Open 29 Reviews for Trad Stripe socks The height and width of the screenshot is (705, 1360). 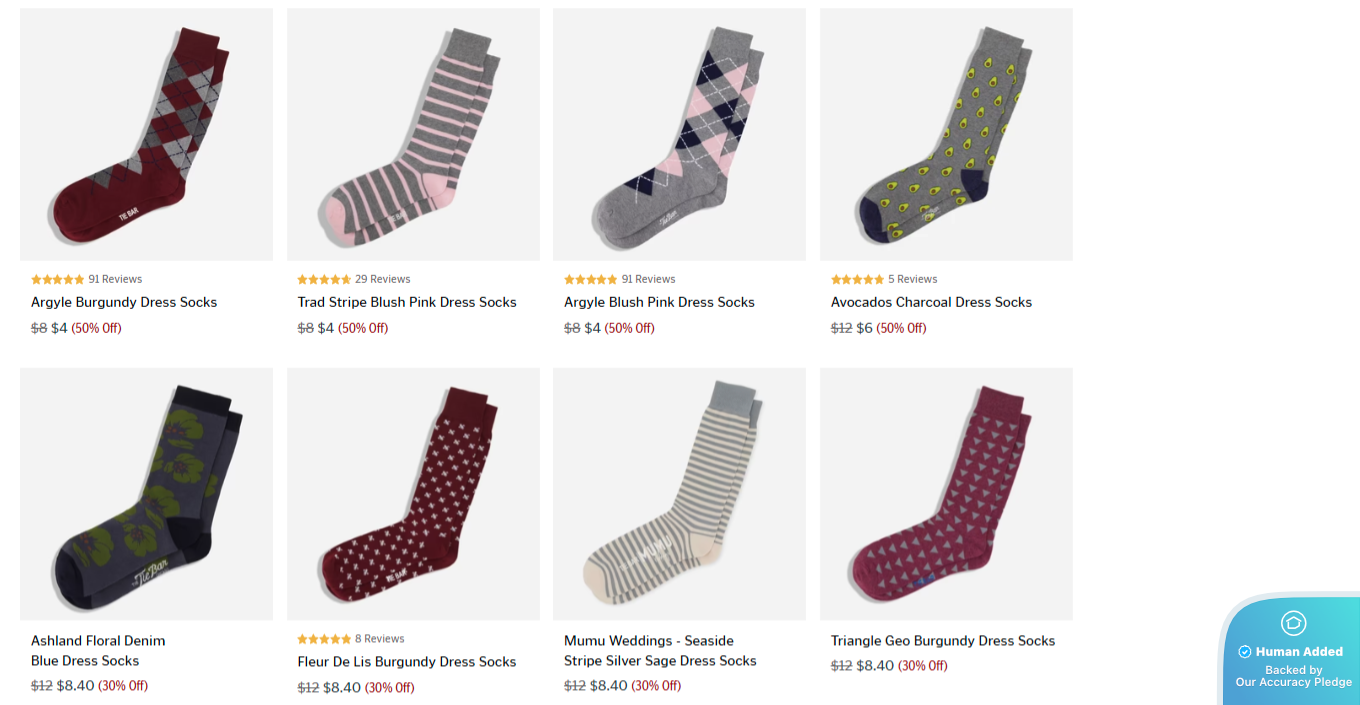[x=383, y=280]
